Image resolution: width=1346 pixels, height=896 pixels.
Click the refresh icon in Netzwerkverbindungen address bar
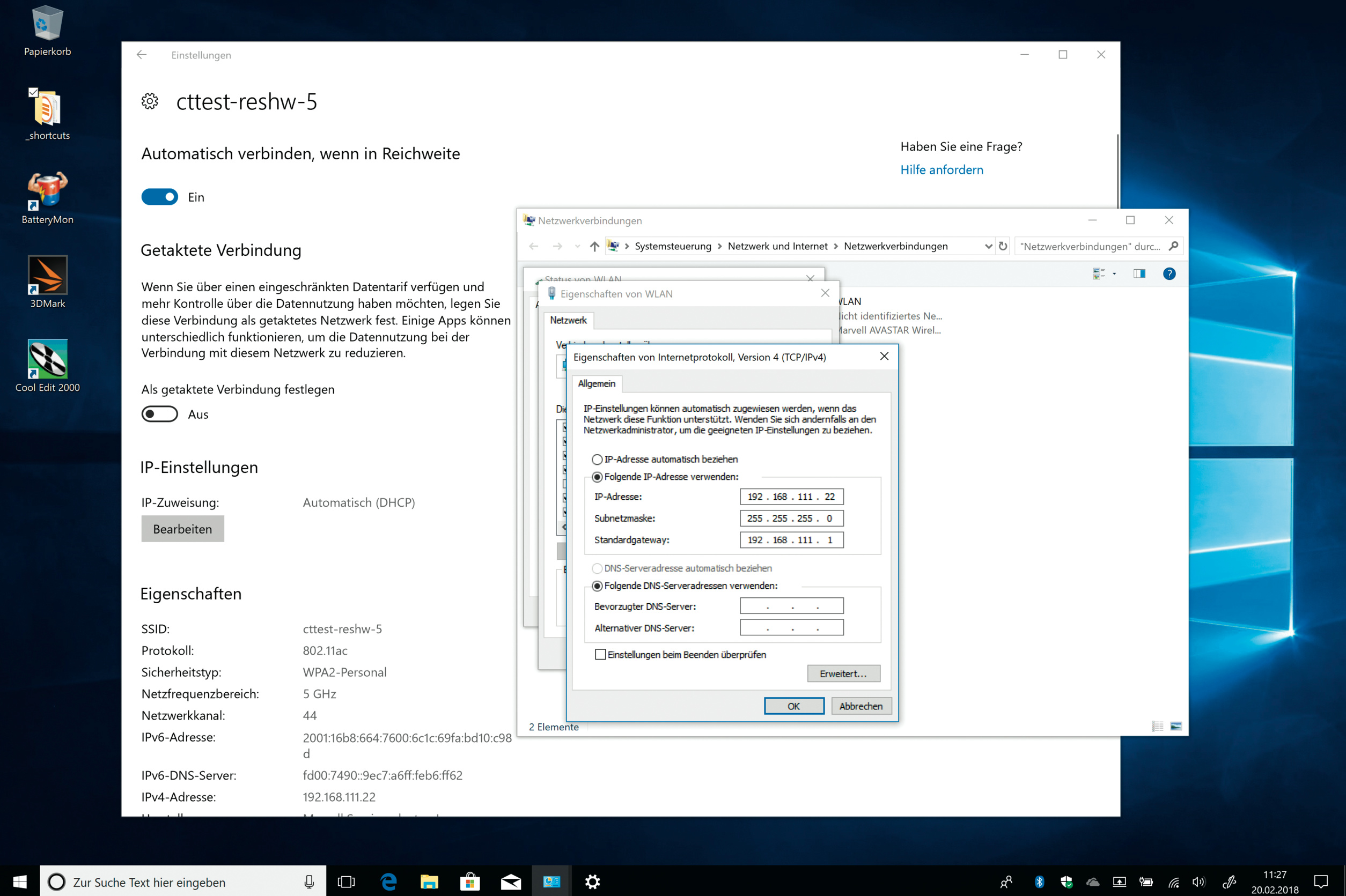[x=1003, y=246]
